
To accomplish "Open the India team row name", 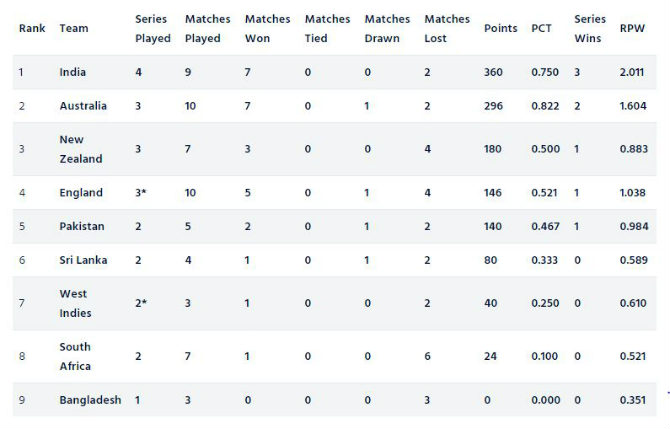I will [x=74, y=72].
